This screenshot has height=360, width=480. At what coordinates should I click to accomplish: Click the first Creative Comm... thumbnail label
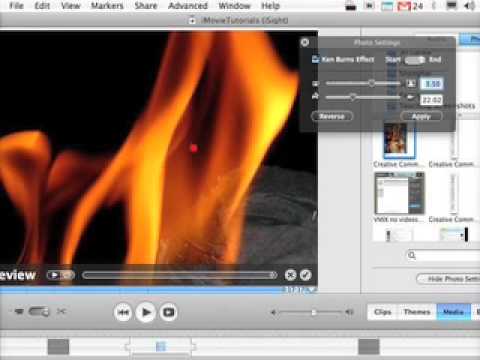[x=398, y=164]
